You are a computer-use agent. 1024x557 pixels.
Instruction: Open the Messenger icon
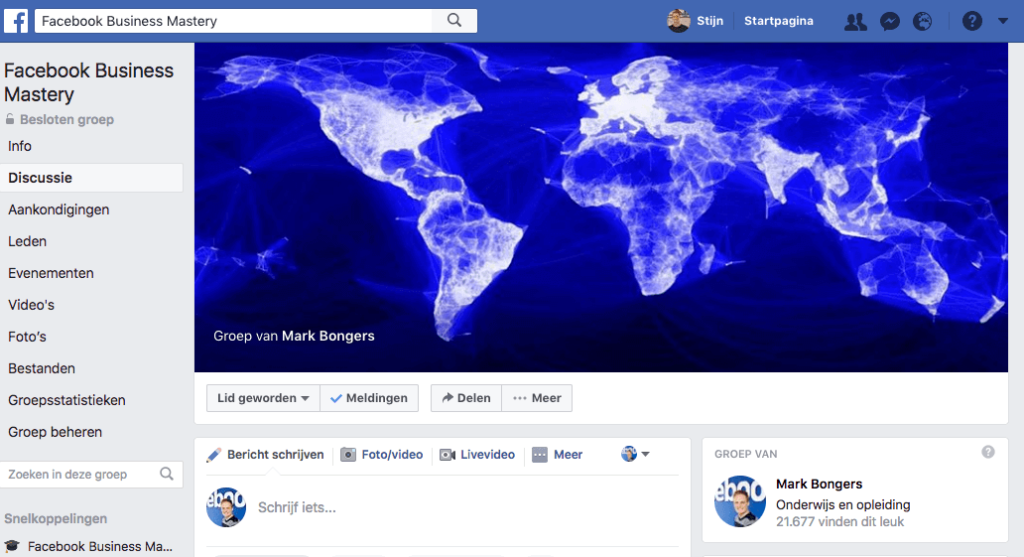(x=889, y=22)
